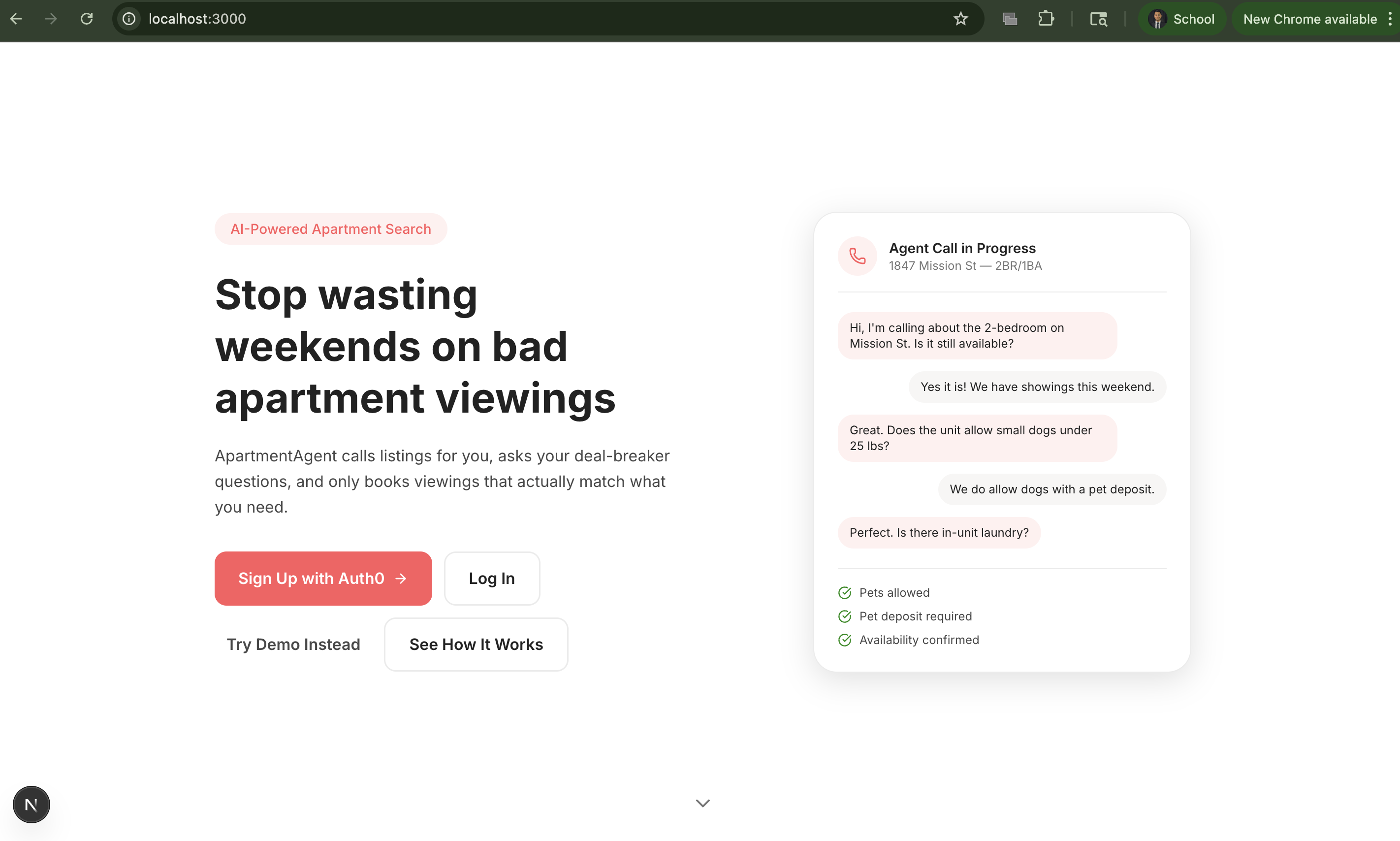
Task: Click the Pet deposit required checkmark
Action: (x=844, y=616)
